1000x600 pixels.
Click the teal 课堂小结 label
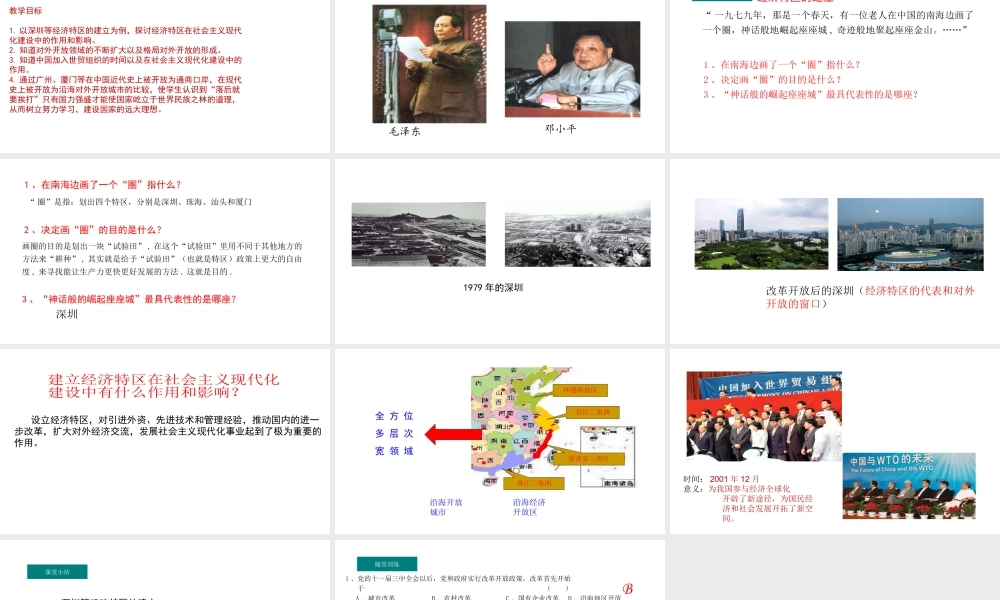(57, 572)
